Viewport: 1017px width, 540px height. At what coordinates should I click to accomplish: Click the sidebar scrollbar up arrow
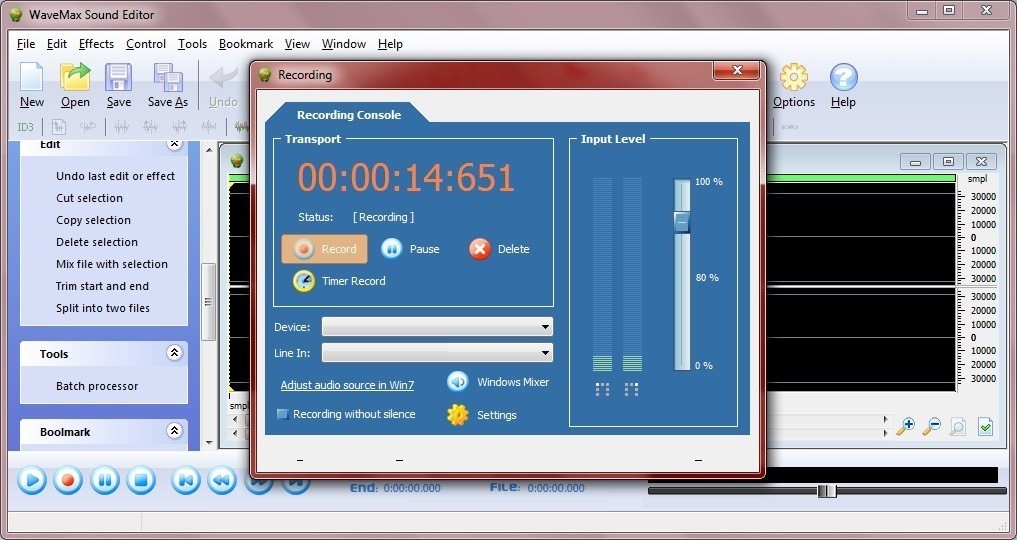click(x=209, y=150)
